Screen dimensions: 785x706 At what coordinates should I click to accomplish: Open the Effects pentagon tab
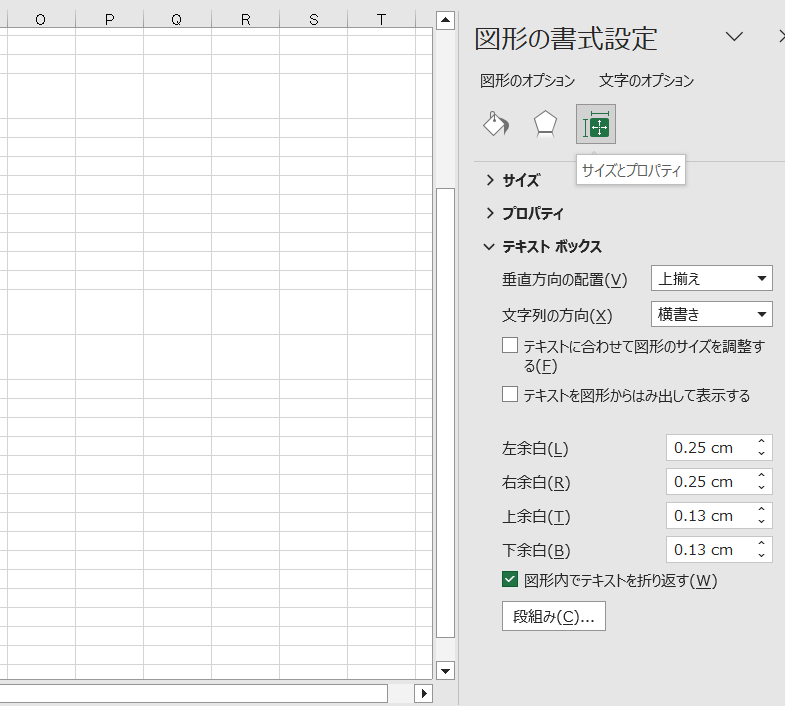click(545, 124)
